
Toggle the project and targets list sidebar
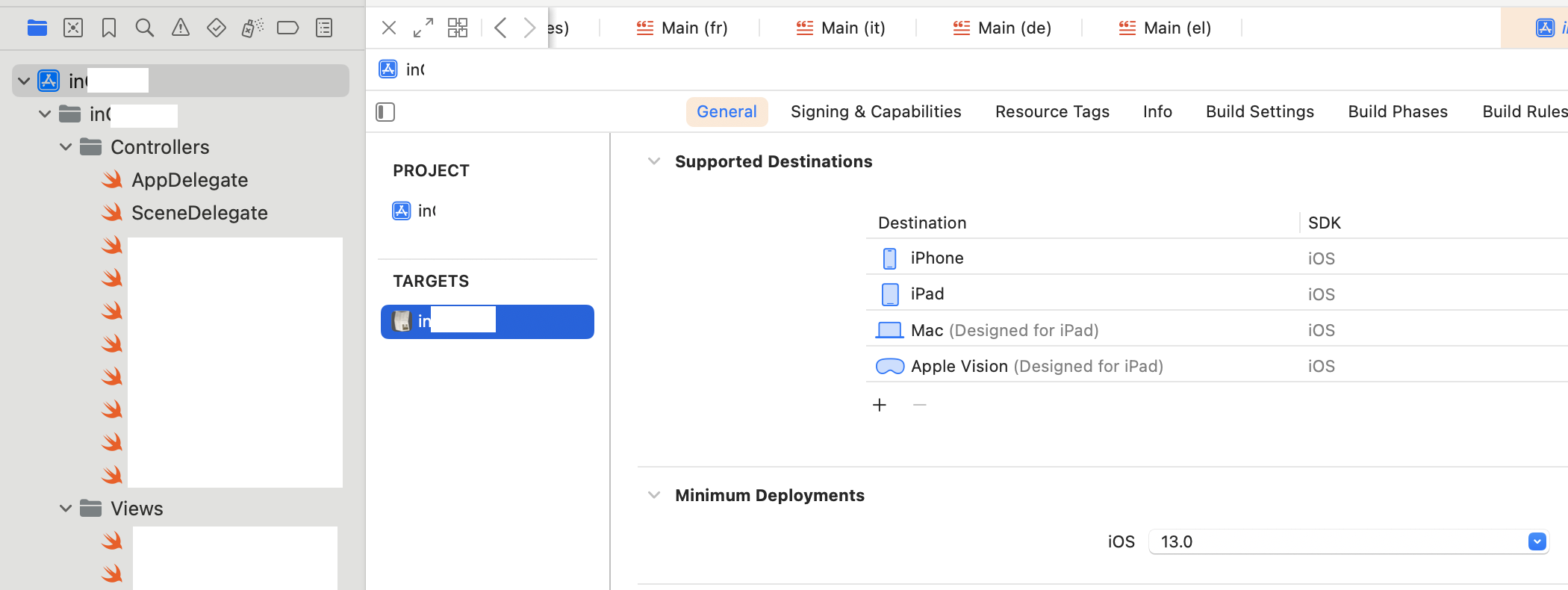pyautogui.click(x=385, y=112)
